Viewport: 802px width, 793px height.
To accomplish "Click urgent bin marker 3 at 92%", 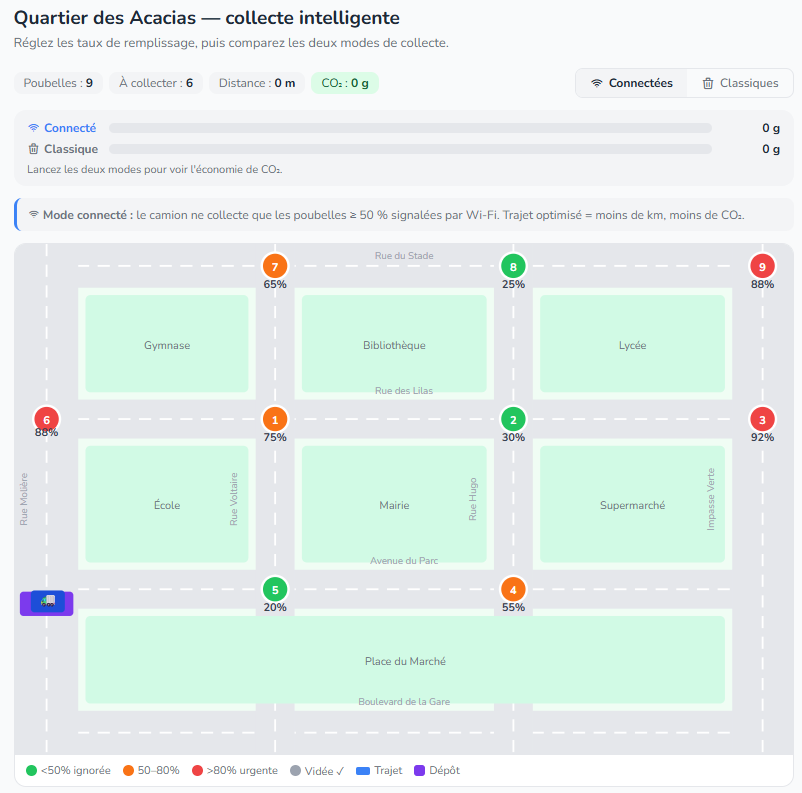I will pyautogui.click(x=762, y=420).
